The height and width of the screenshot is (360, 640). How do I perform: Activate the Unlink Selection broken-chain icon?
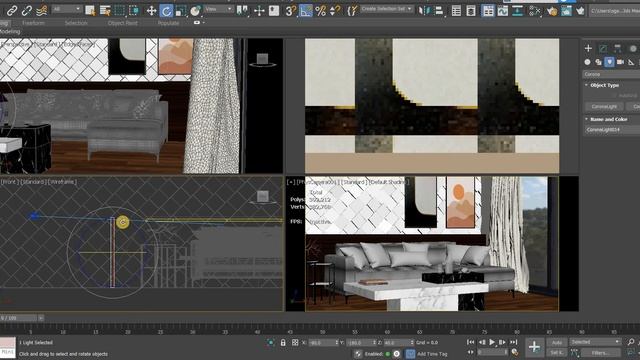(x=27, y=10)
